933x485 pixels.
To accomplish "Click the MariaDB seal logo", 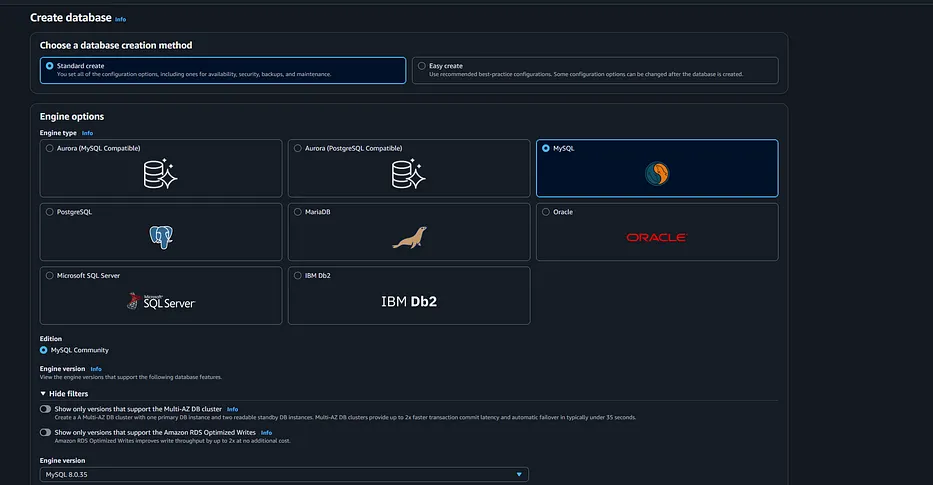I will (409, 237).
